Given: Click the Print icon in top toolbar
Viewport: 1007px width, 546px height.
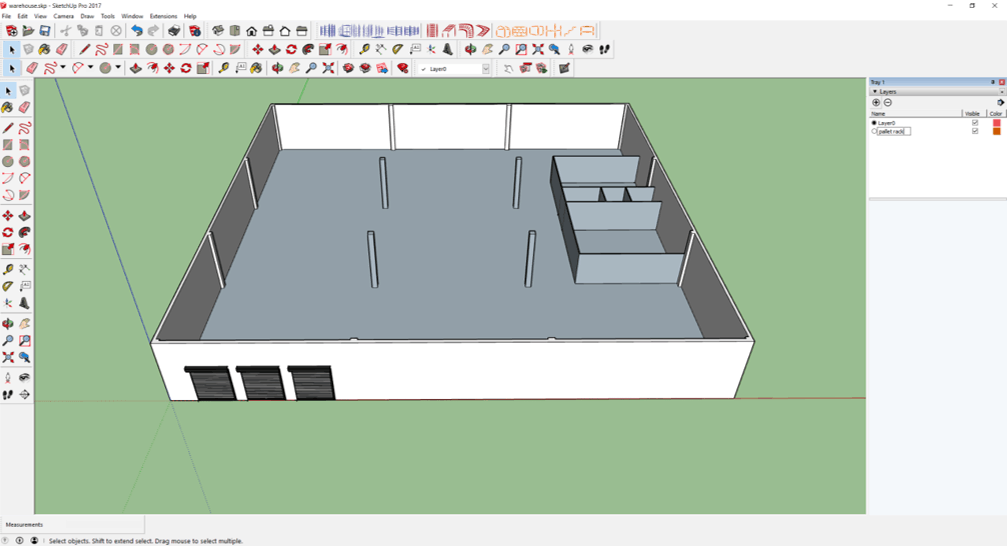Looking at the screenshot, I should 174,31.
